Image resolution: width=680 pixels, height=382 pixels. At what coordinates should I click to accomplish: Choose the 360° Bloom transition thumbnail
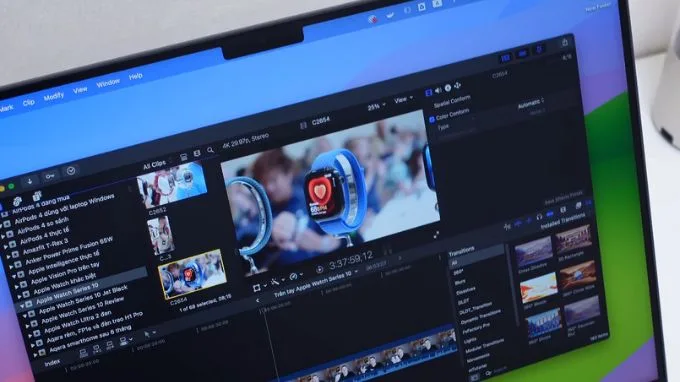[x=538, y=287]
